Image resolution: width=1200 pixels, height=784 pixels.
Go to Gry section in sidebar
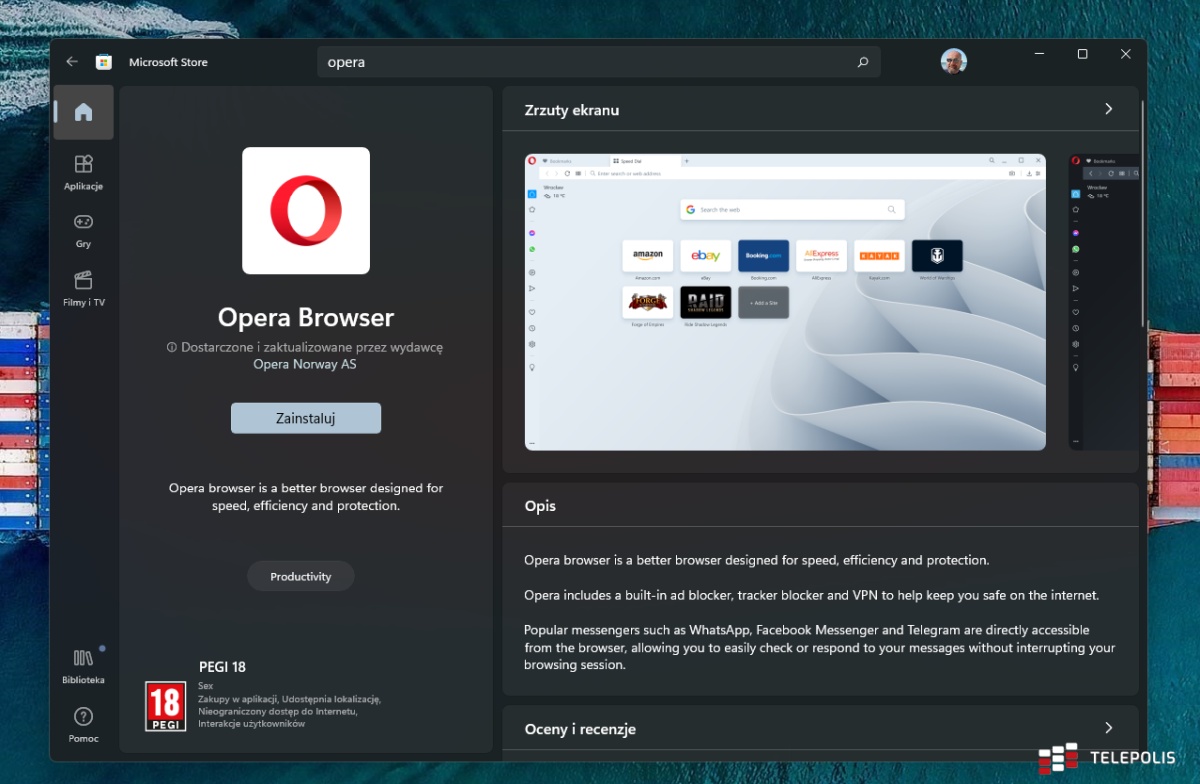coord(83,229)
